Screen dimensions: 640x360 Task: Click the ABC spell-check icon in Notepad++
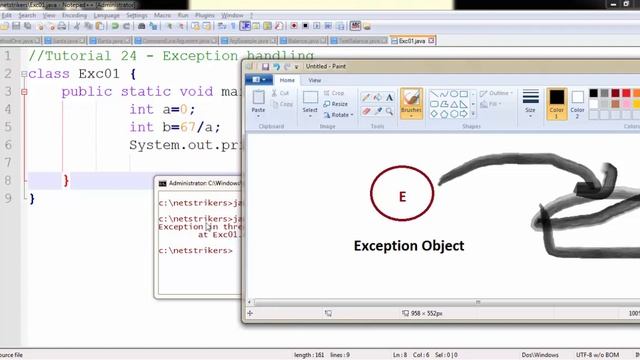tap(355, 26)
